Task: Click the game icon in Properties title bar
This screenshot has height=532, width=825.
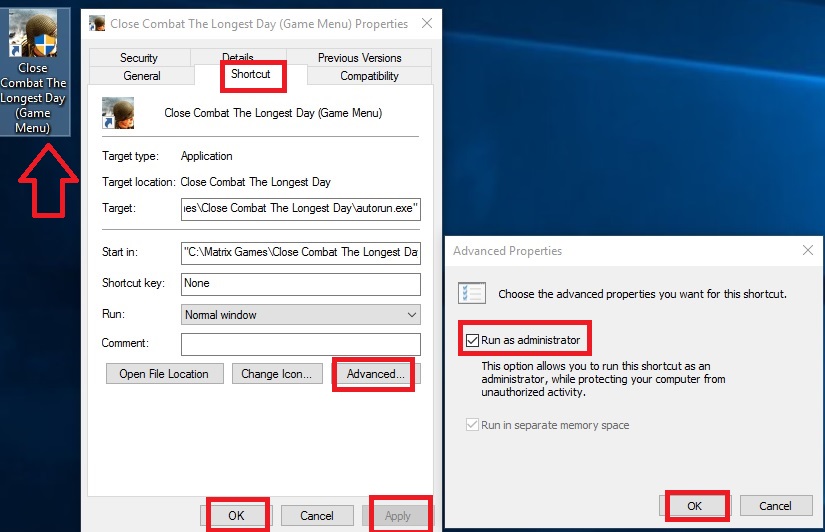Action: point(97,23)
